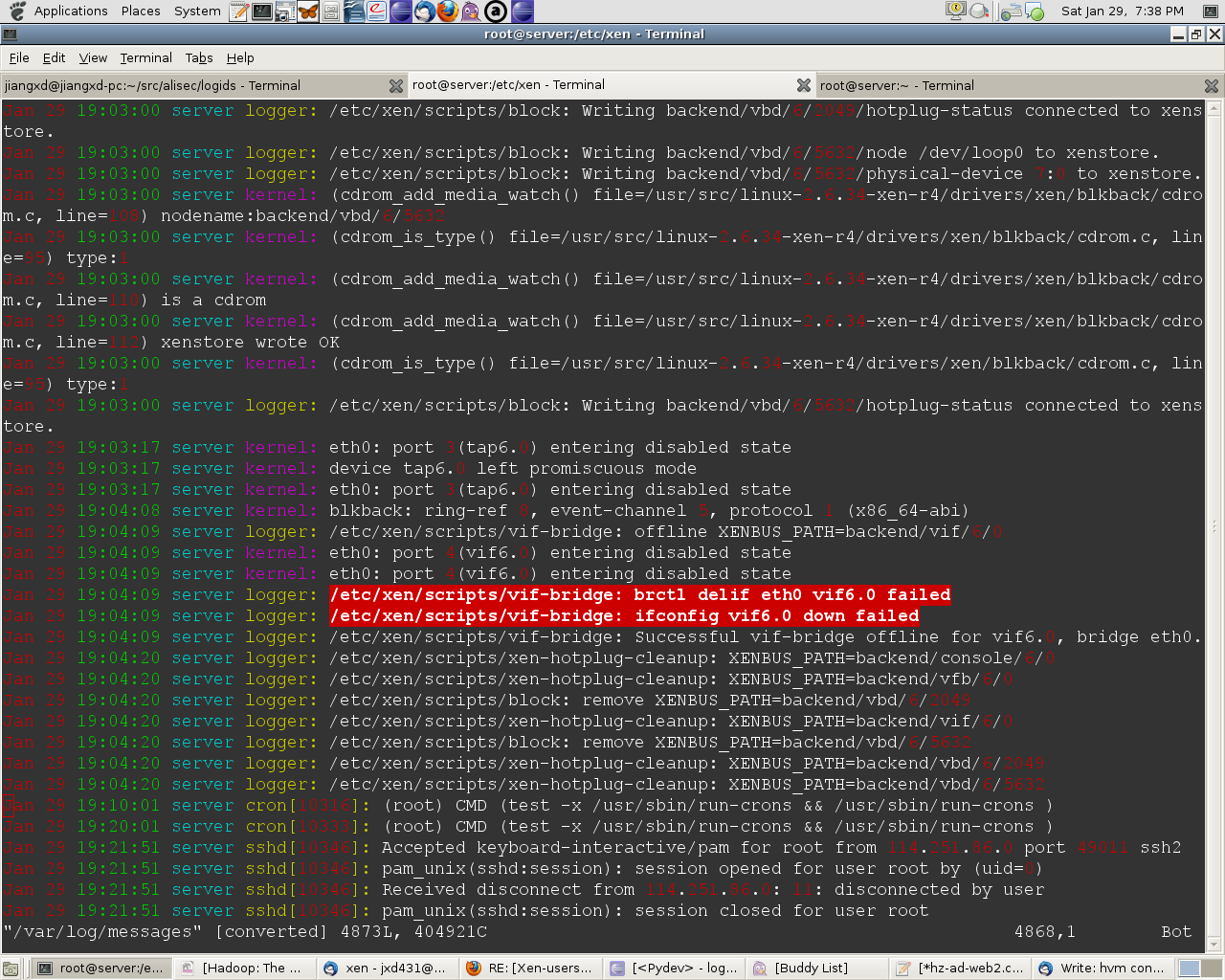
Task: Expand the Places menu
Action: click(141, 11)
